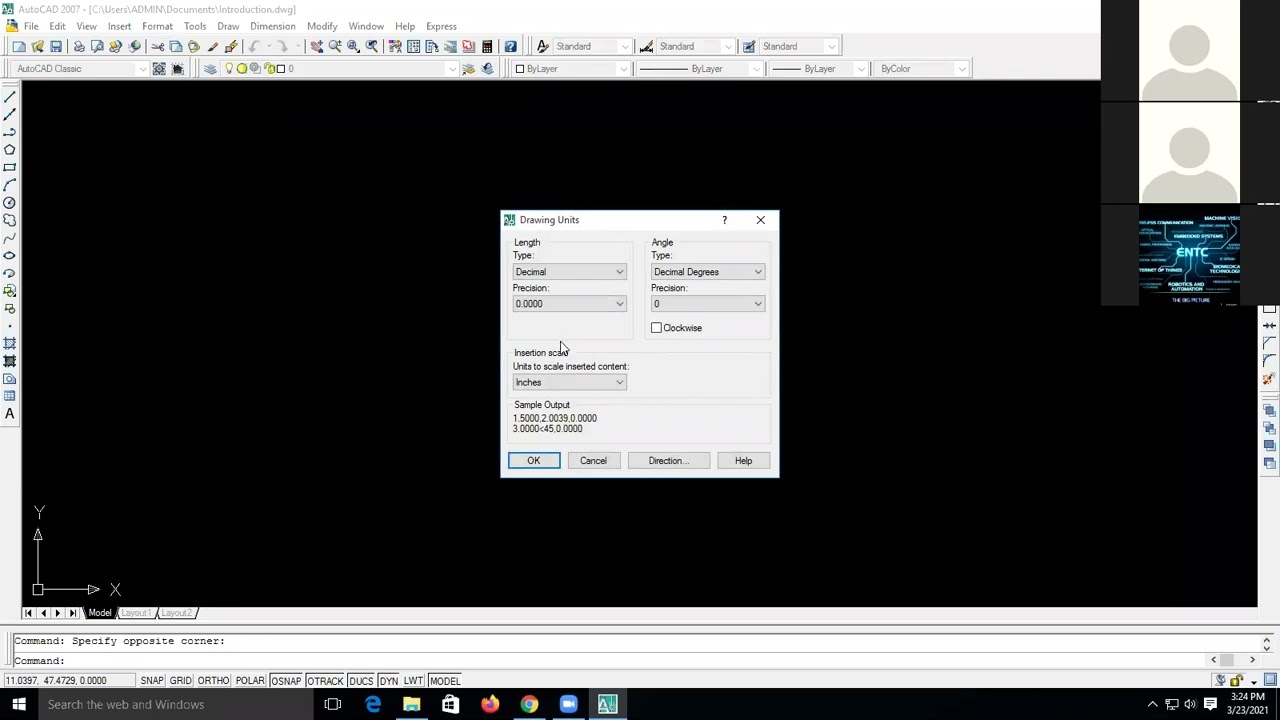Click the New drawing icon

19,46
